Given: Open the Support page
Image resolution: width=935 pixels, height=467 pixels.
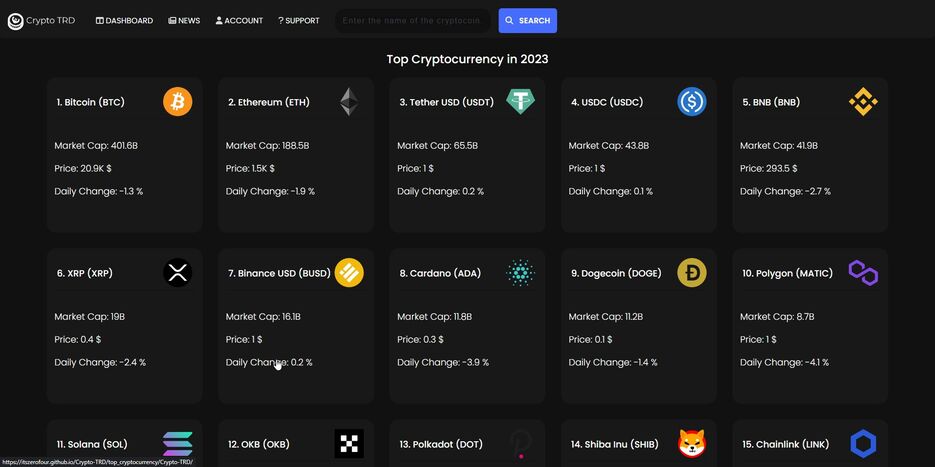Looking at the screenshot, I should (299, 21).
